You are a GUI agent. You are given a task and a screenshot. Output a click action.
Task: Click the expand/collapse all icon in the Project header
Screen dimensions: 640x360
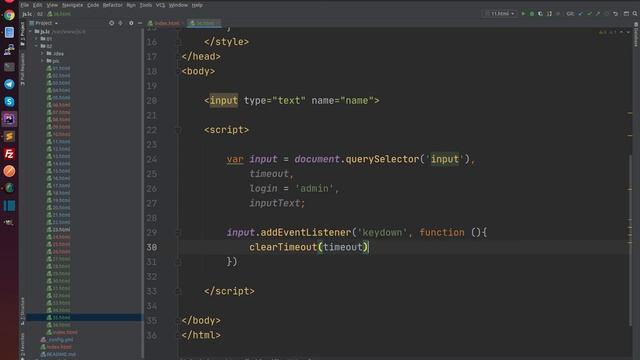(120, 23)
